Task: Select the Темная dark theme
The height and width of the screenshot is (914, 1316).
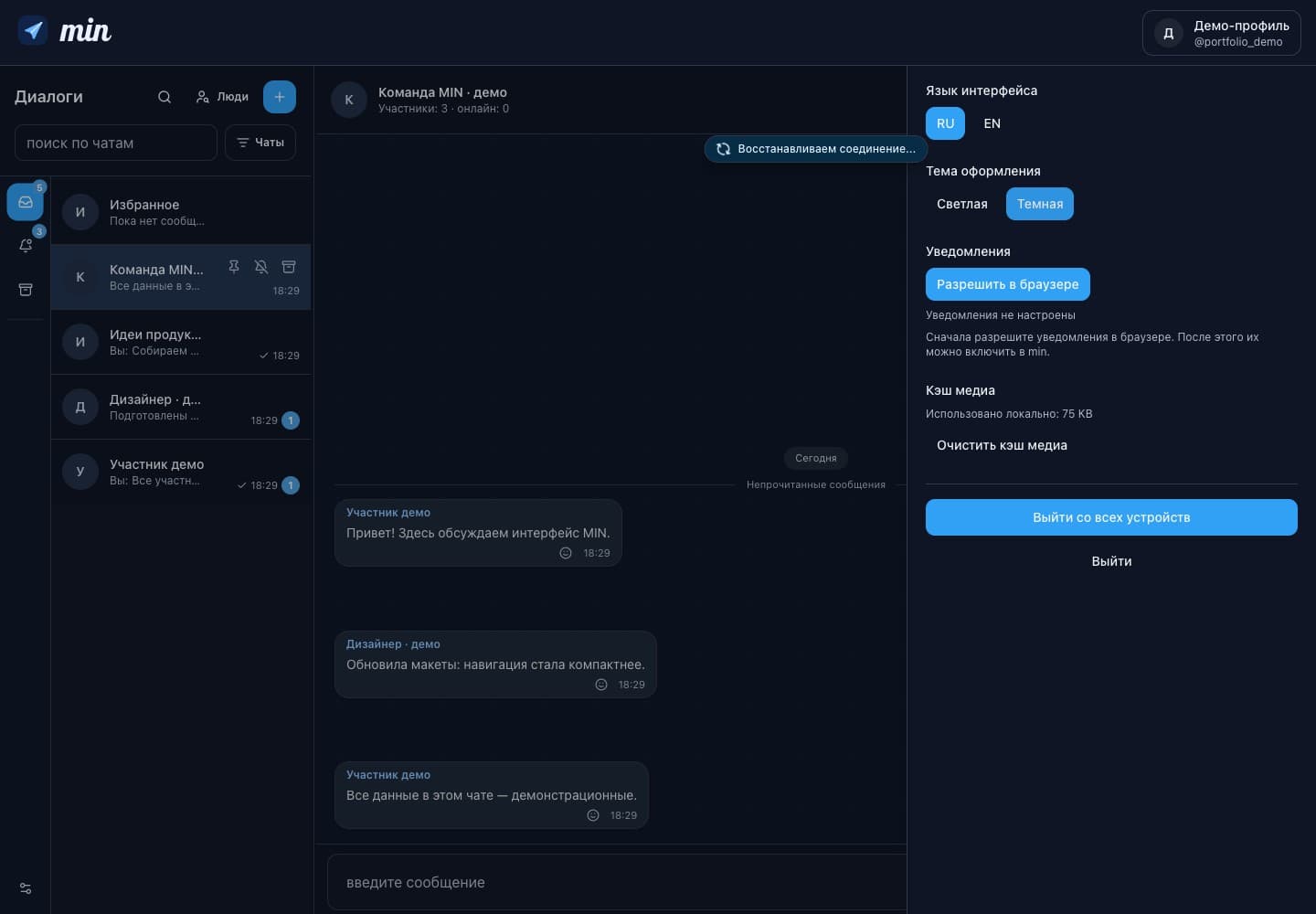Action: (1040, 204)
